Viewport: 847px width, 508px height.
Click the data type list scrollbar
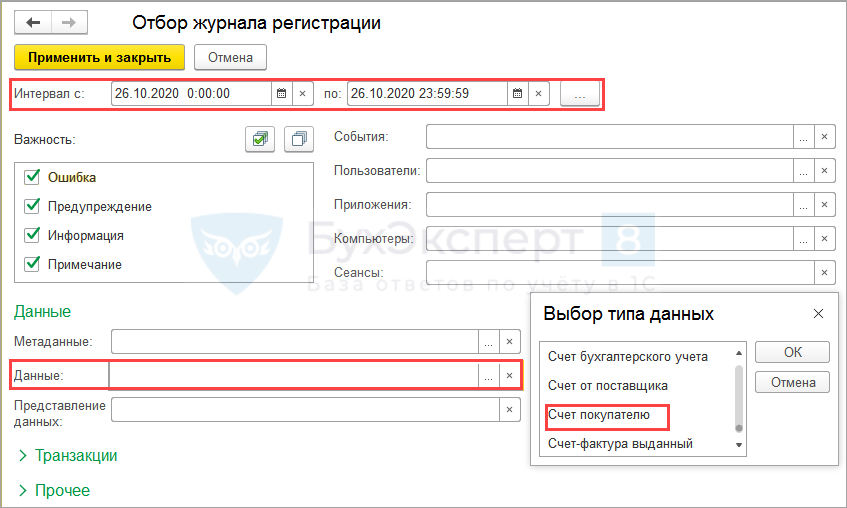[739, 395]
